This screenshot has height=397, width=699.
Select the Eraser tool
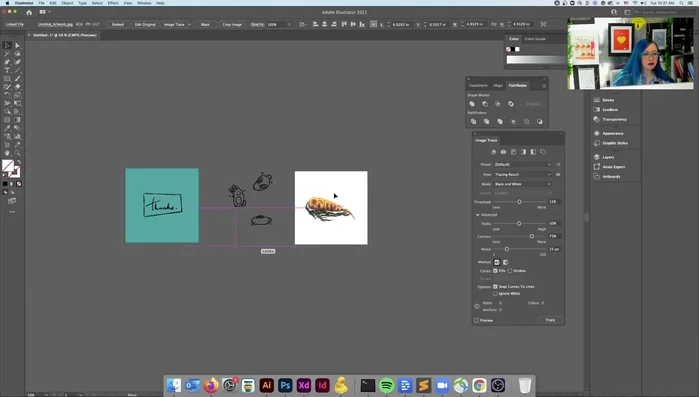(17, 87)
